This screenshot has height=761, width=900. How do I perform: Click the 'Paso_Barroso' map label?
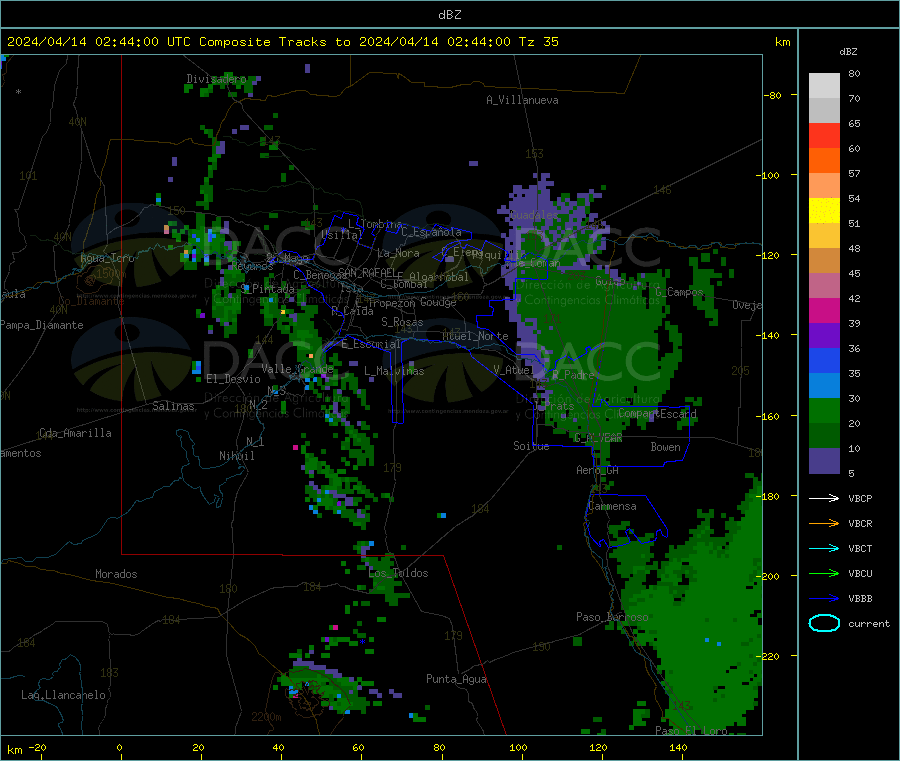612,617
